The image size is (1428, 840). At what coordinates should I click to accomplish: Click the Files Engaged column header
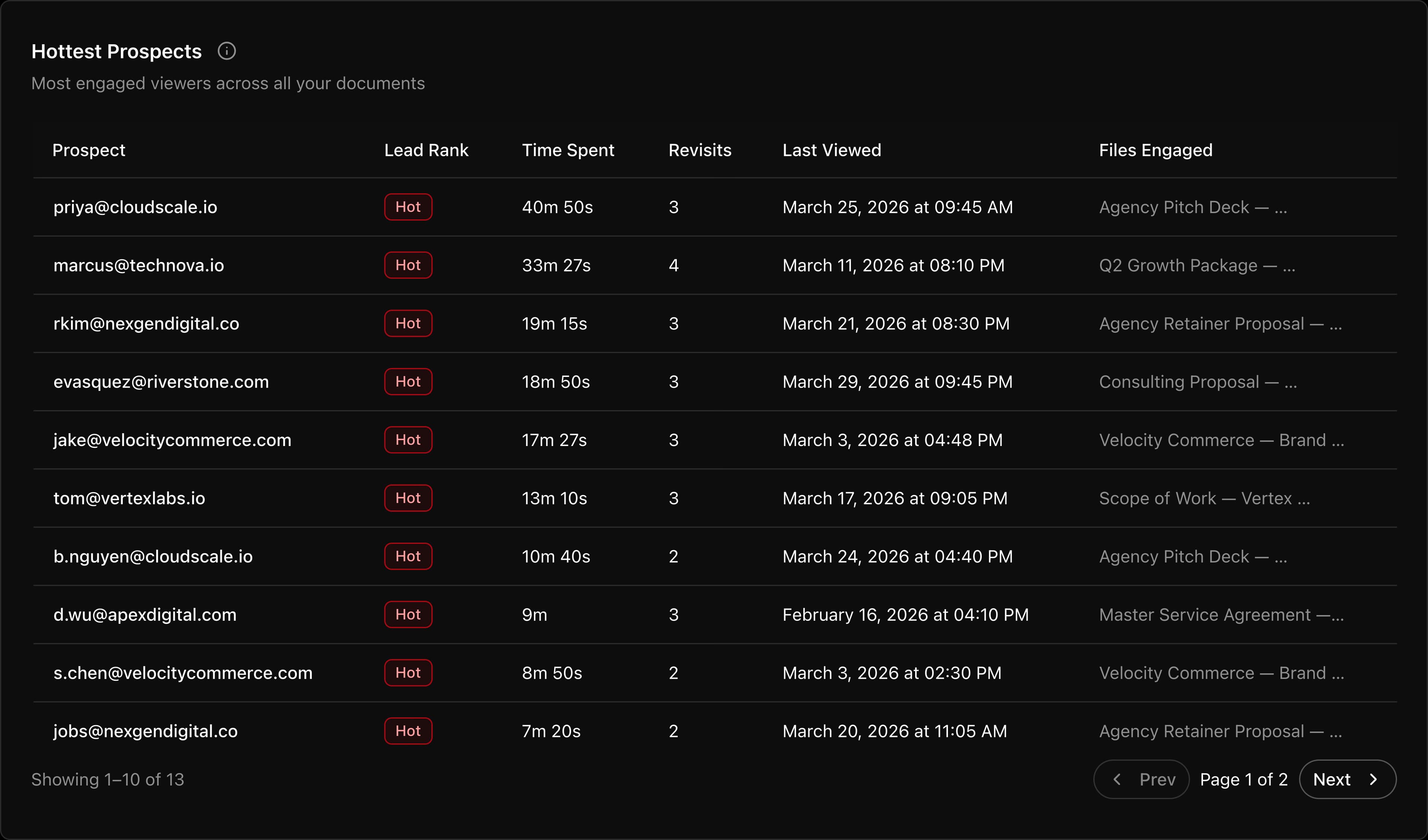pyautogui.click(x=1155, y=150)
